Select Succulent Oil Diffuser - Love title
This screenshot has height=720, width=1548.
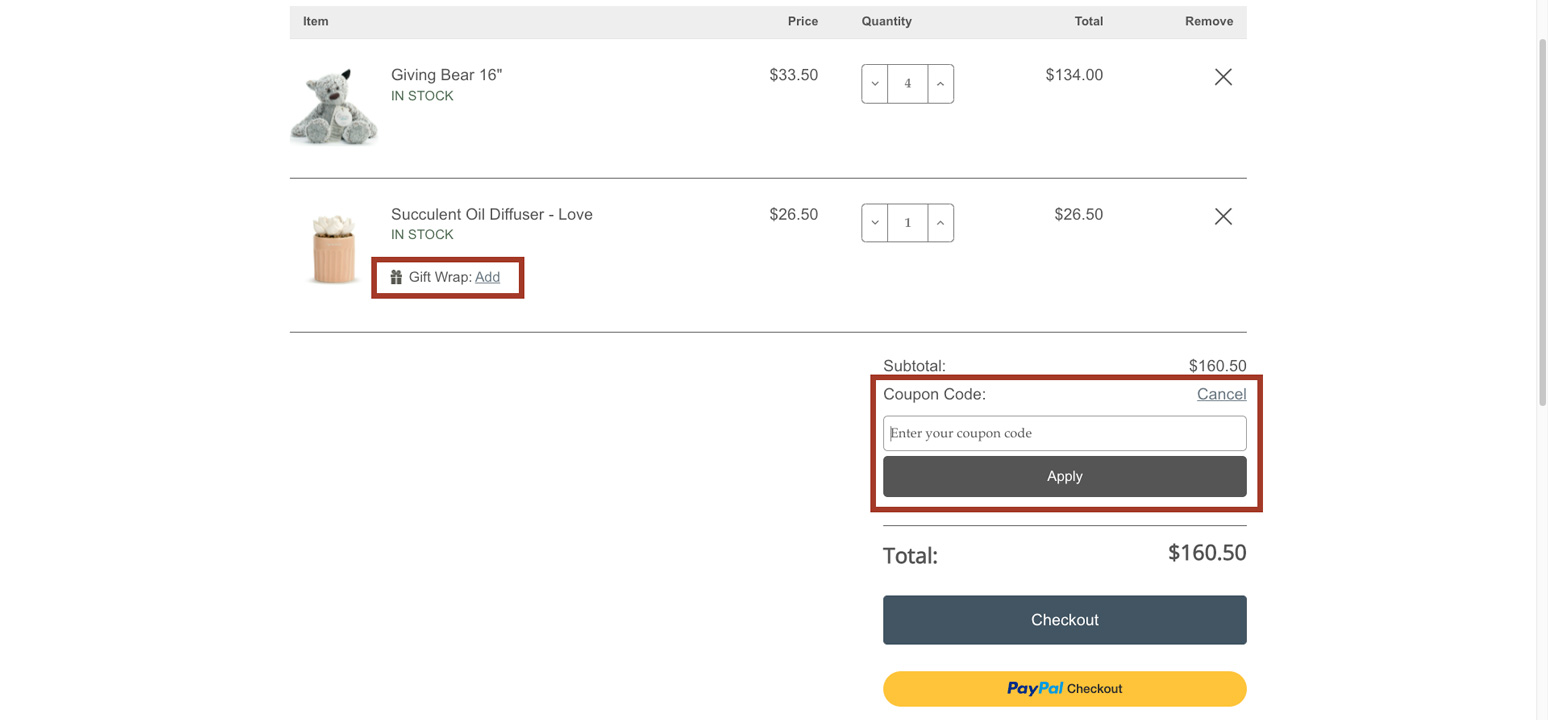(x=491, y=213)
